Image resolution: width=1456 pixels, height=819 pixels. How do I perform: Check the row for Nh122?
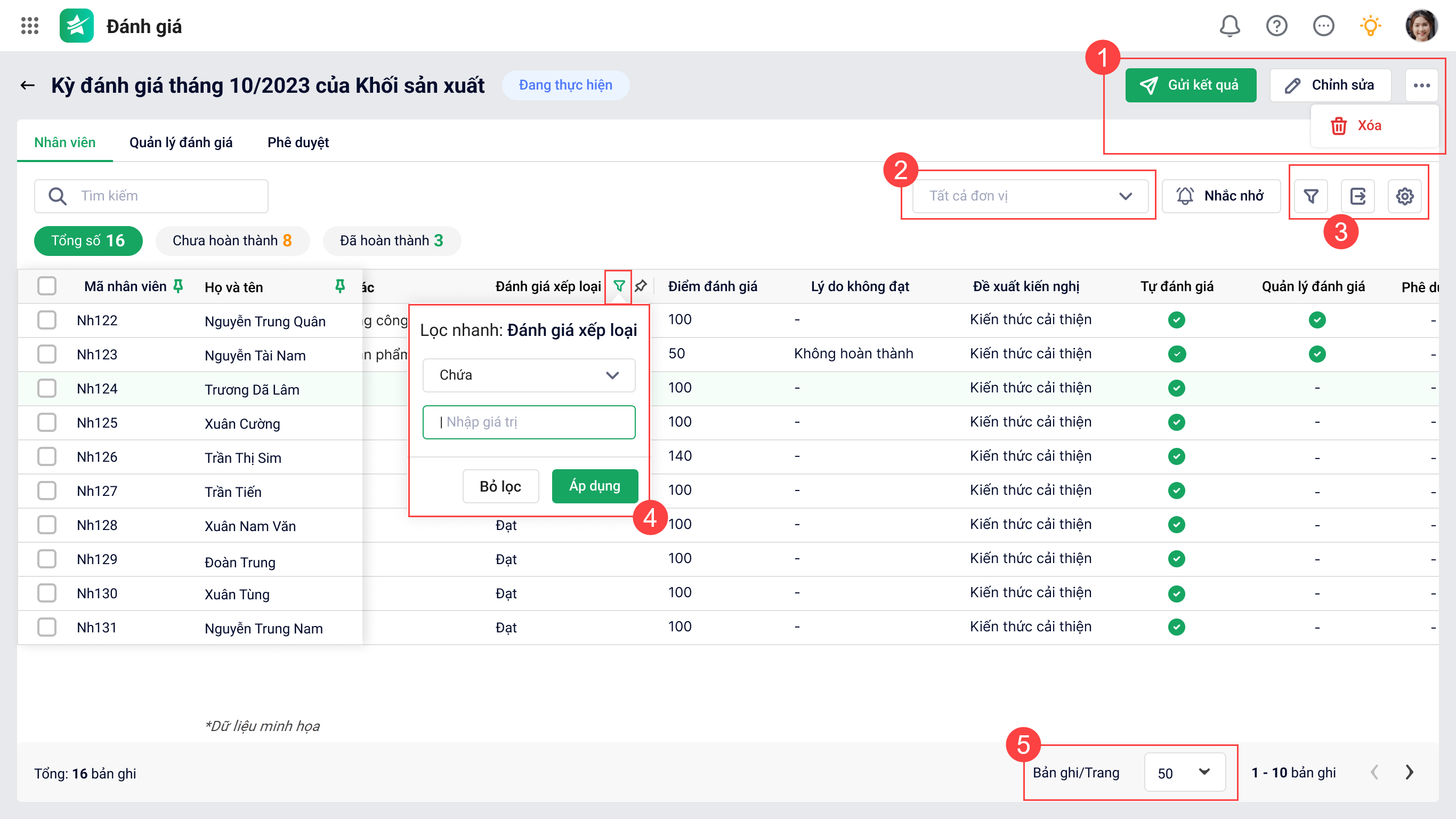pos(47,320)
